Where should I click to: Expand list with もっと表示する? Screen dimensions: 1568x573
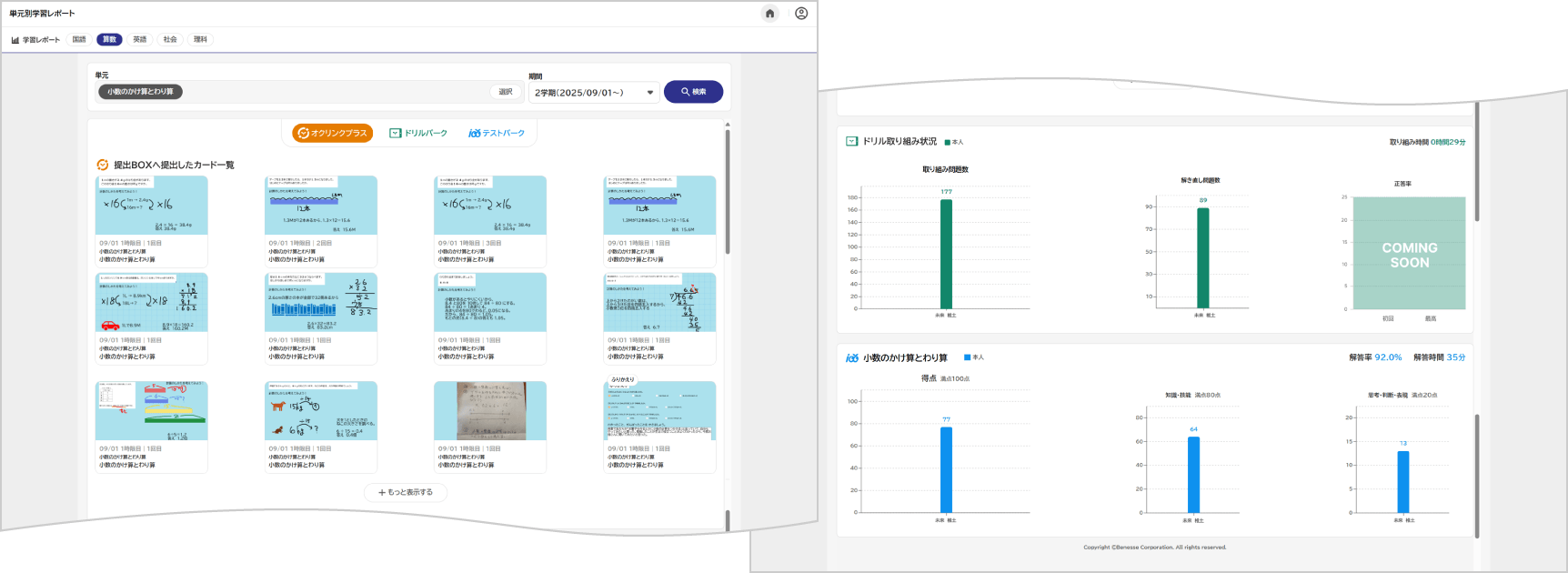[406, 492]
